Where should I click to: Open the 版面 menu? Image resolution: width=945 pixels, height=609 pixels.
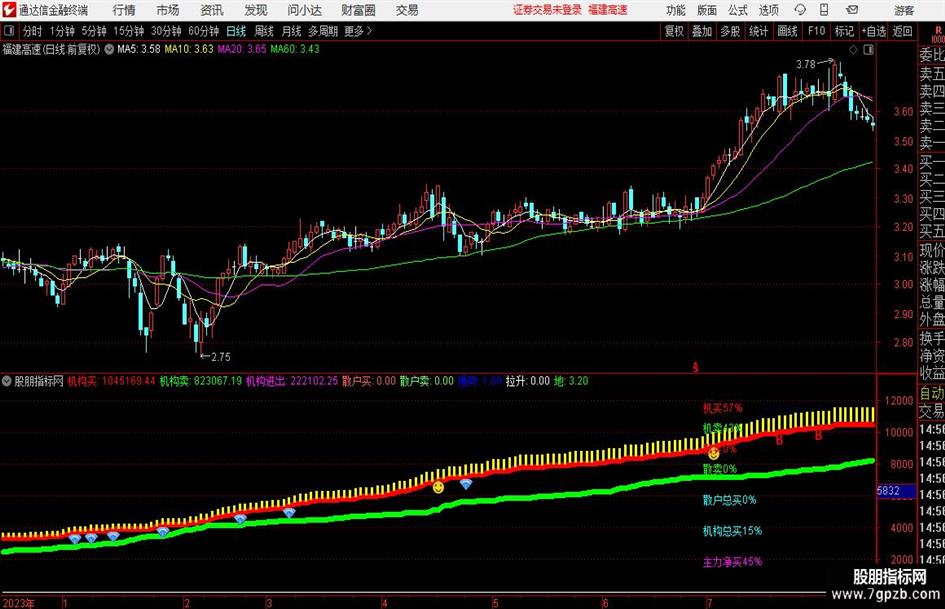(706, 10)
